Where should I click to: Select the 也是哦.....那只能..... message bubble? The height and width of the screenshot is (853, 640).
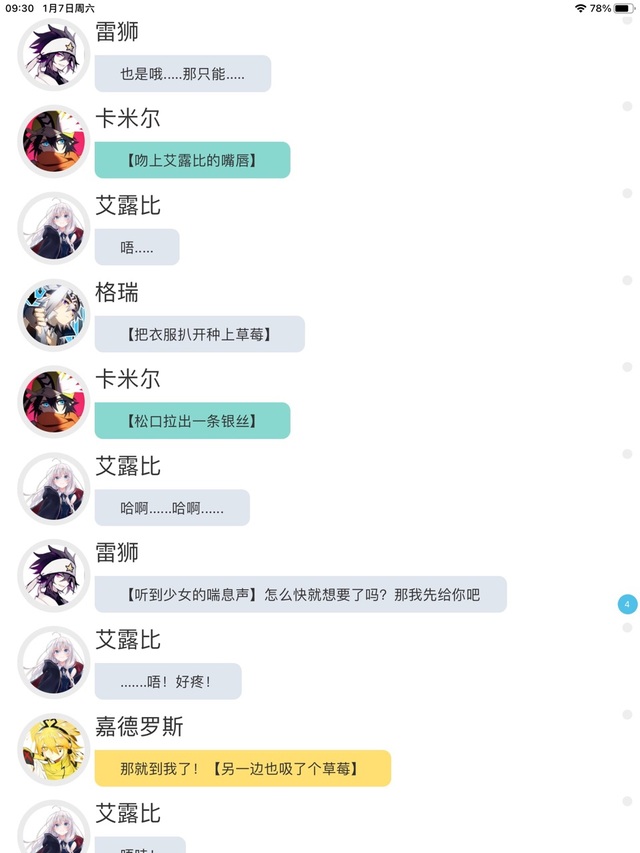183,73
